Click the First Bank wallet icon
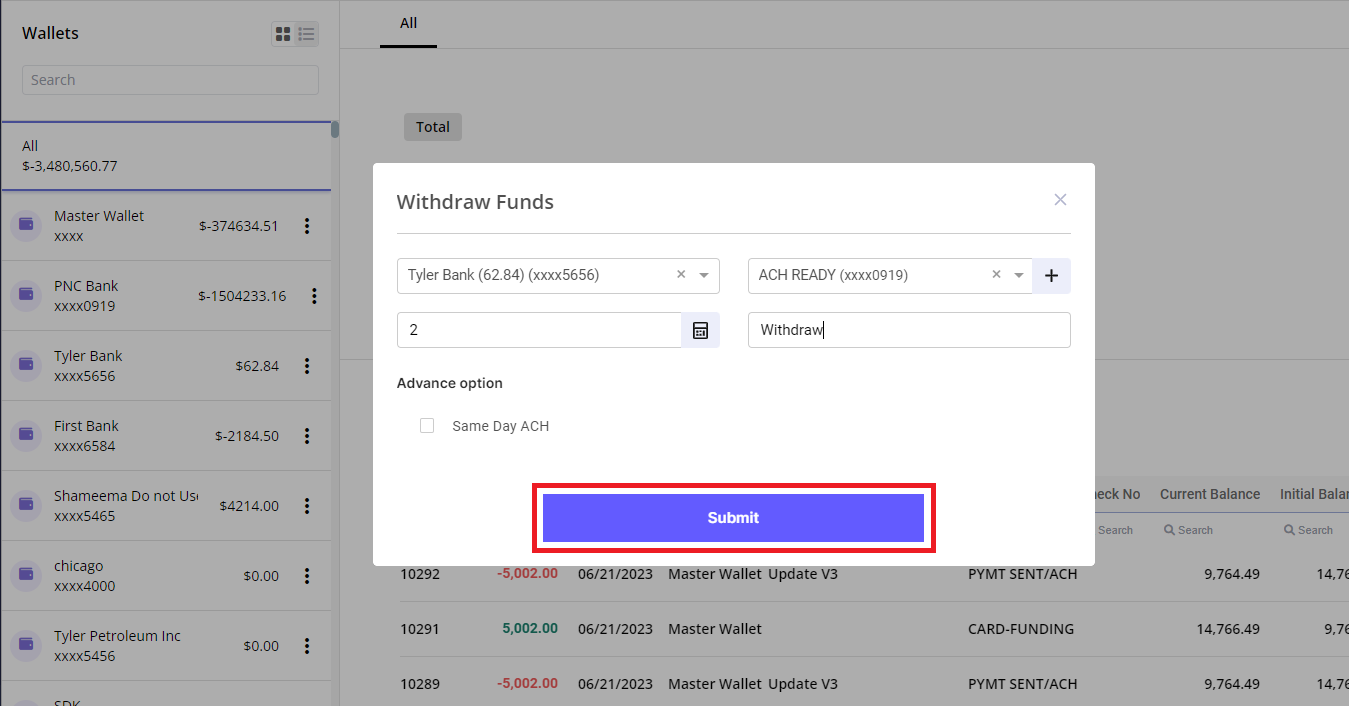 click(x=25, y=436)
